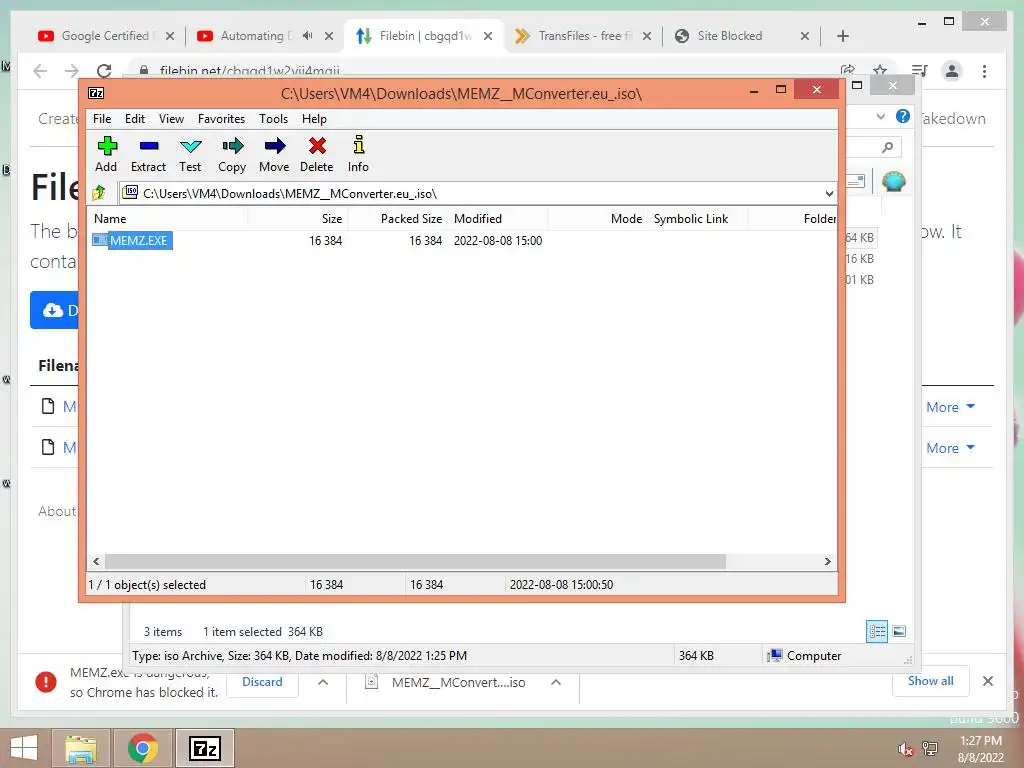The height and width of the screenshot is (768, 1024).
Task: Expand options for the MEMZ__MConvert iso download
Action: pos(556,682)
